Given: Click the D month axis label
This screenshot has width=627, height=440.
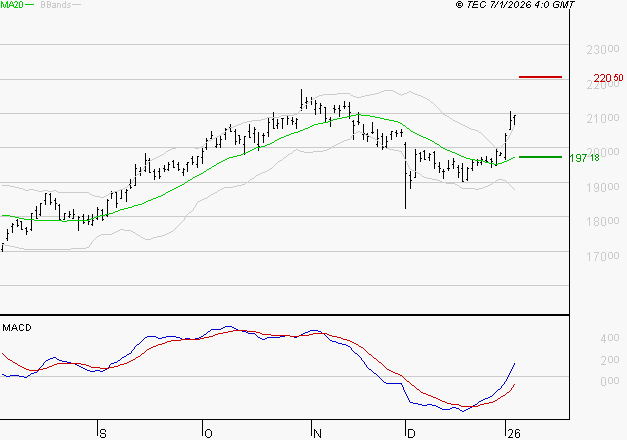Looking at the screenshot, I should (411, 434).
